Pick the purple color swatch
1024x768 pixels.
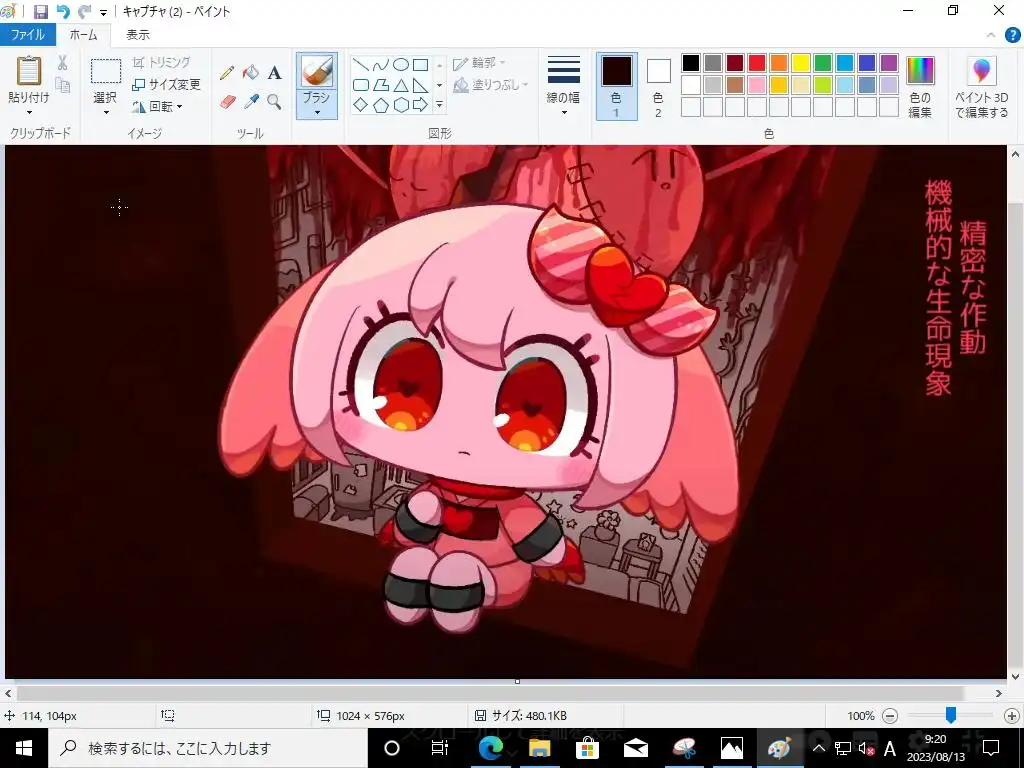tap(889, 63)
